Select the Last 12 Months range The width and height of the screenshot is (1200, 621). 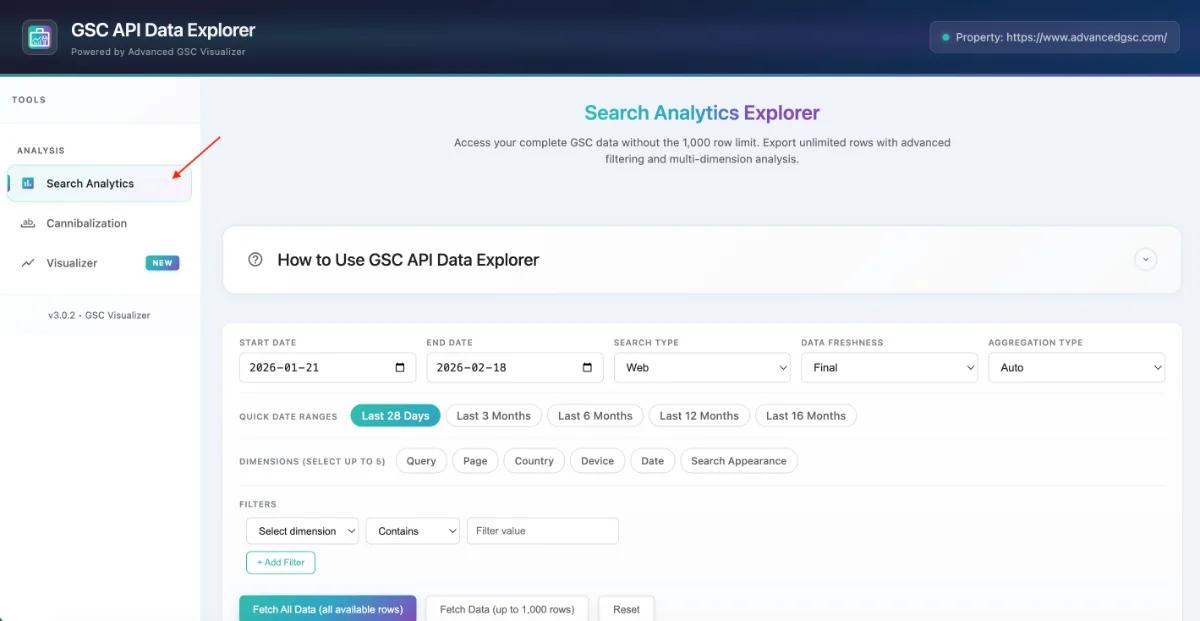point(699,416)
